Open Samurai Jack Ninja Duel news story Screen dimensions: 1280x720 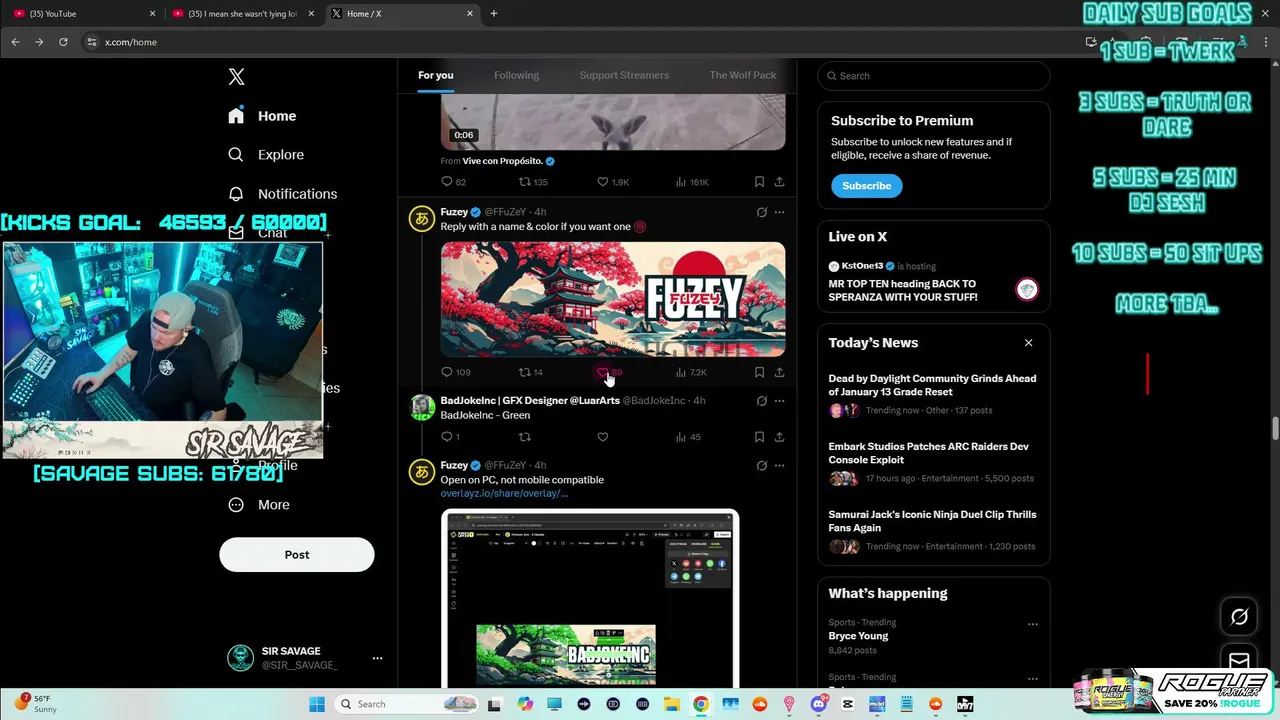coord(933,530)
